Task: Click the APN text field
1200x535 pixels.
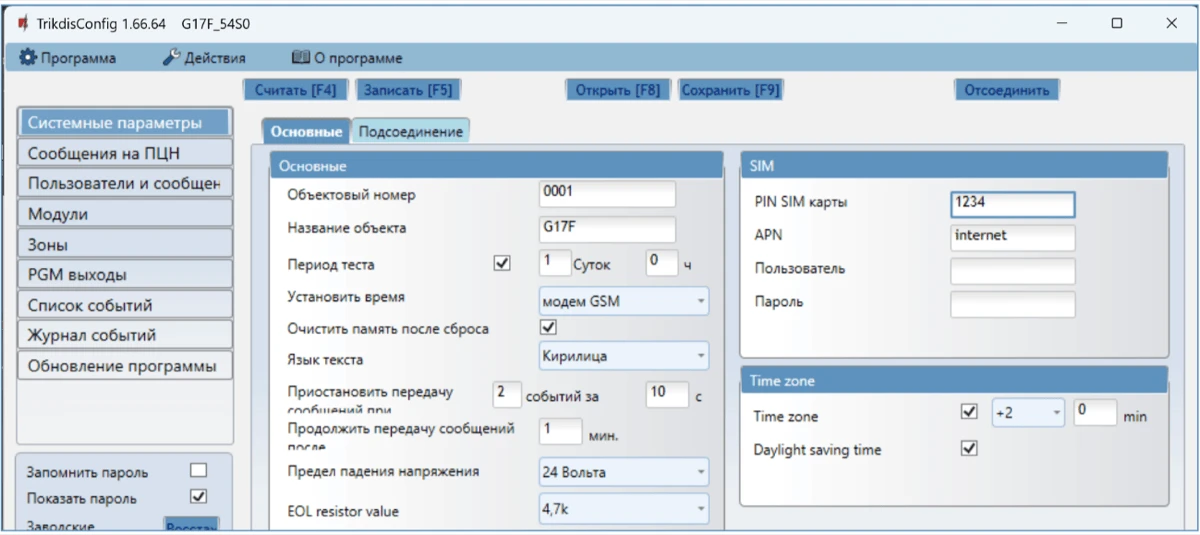Action: (1012, 237)
